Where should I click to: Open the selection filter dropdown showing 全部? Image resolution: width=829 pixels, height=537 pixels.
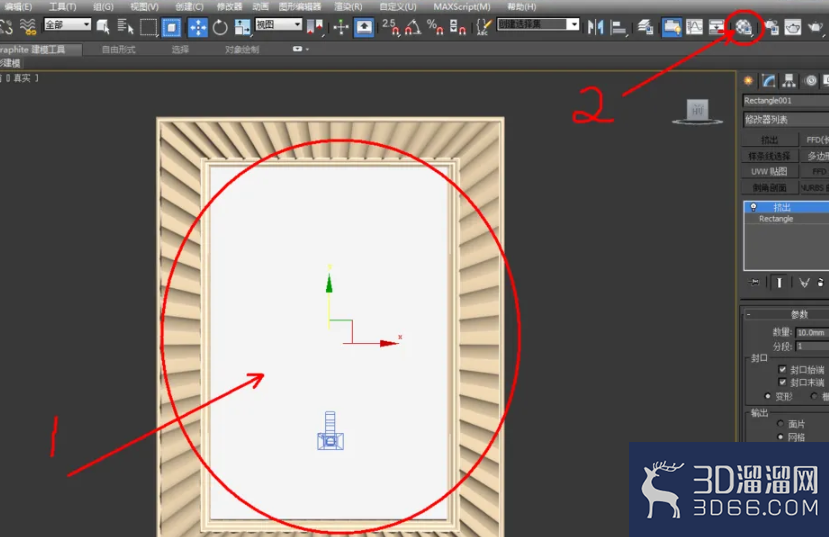pos(68,24)
